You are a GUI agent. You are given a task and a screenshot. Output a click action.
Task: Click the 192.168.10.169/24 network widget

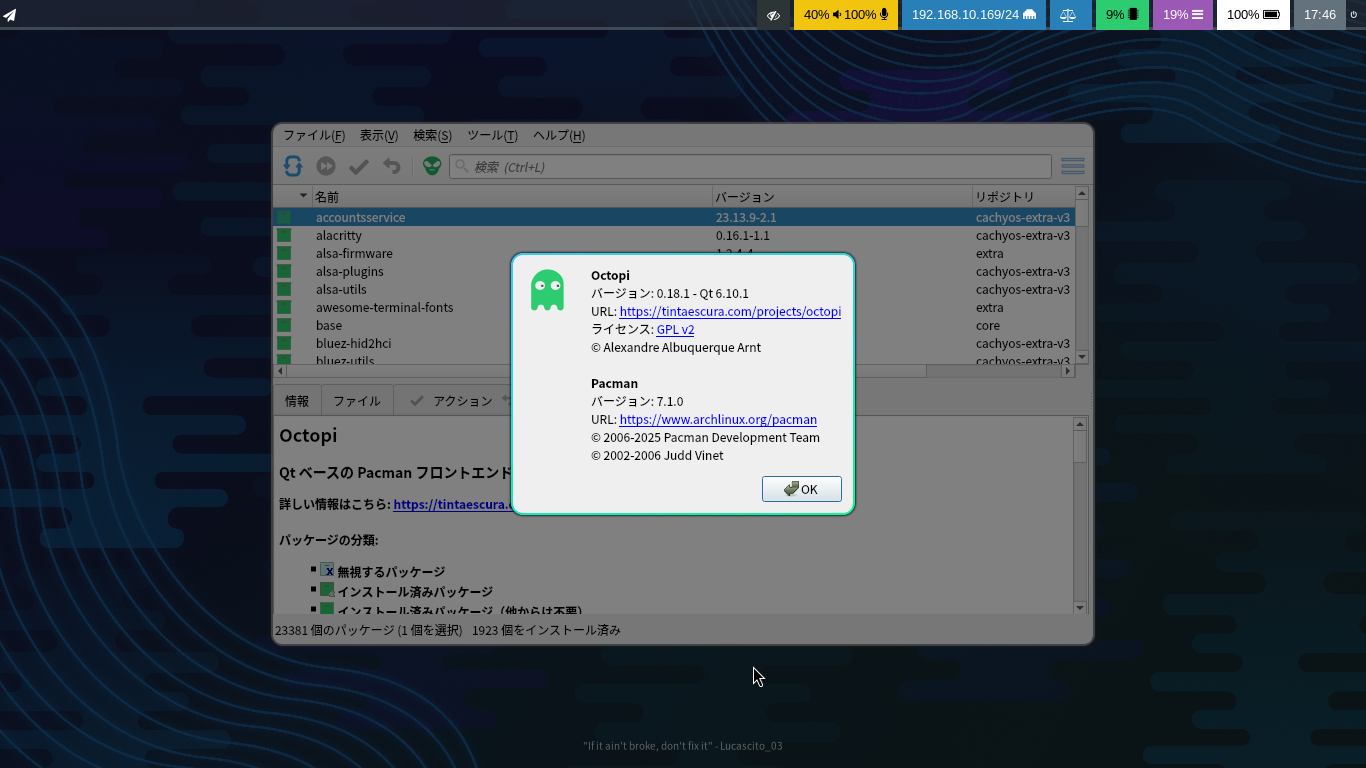coord(974,15)
